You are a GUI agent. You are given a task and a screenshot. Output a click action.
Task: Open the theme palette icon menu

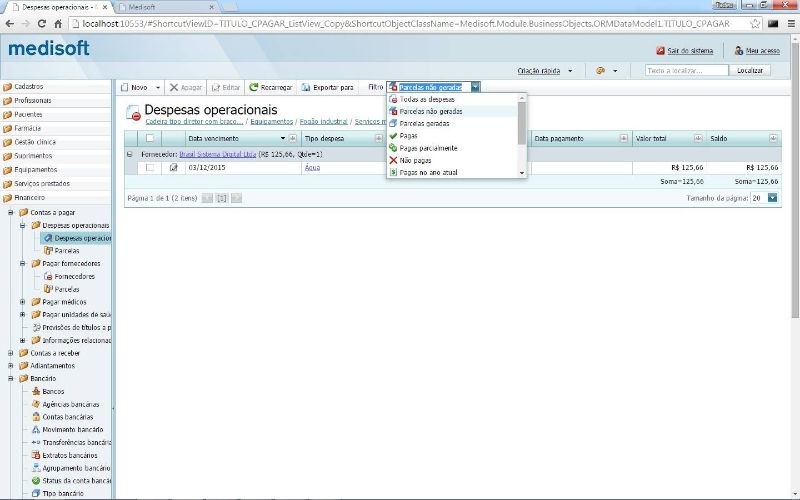[x=600, y=71]
